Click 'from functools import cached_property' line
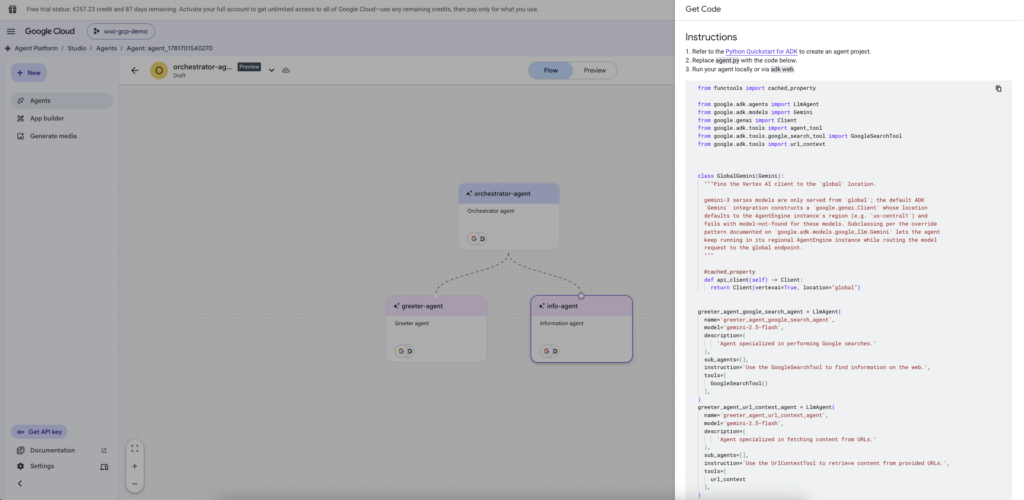The width and height of the screenshot is (1024, 500). [758, 88]
